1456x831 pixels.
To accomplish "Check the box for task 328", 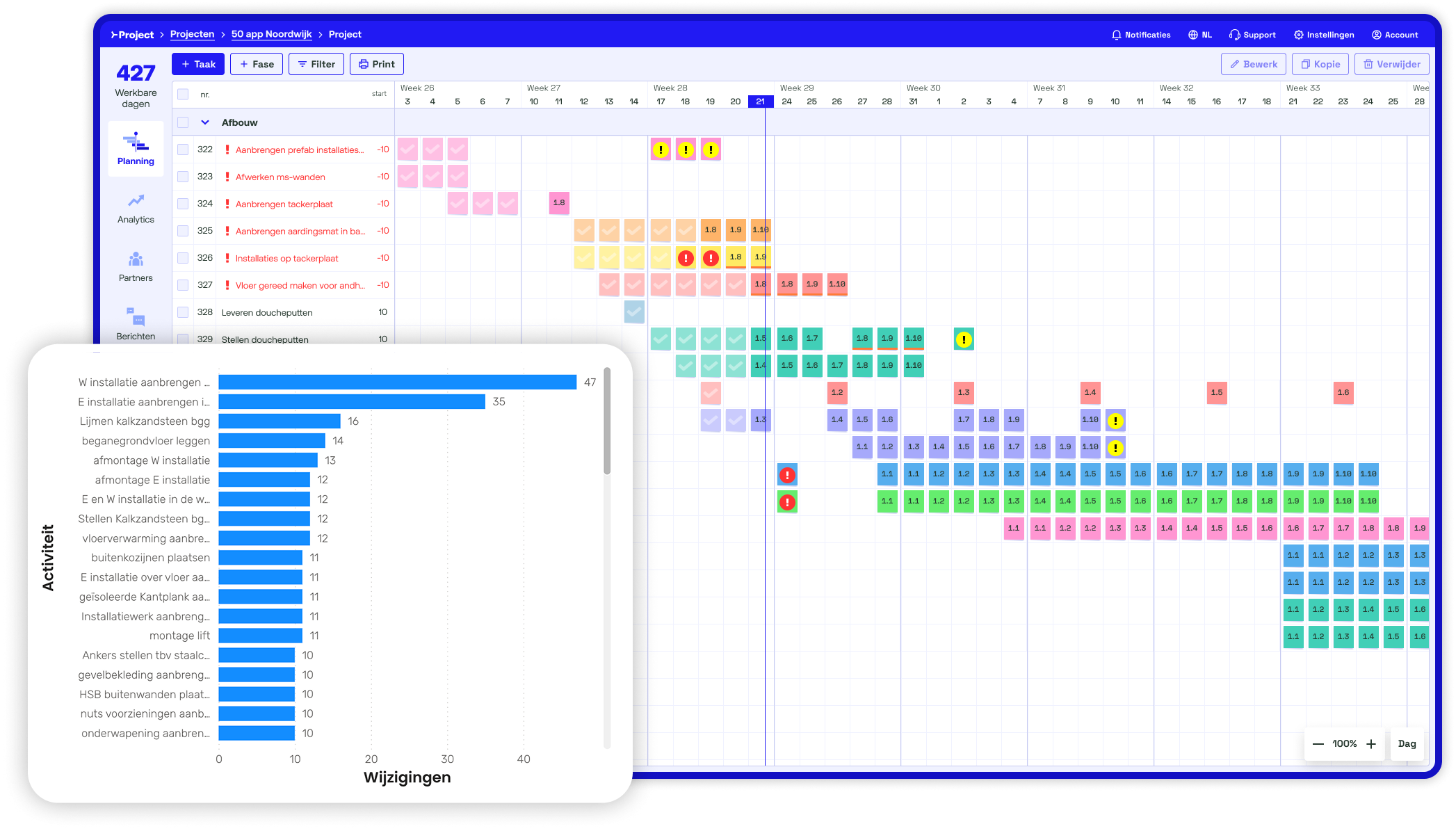I will (183, 312).
